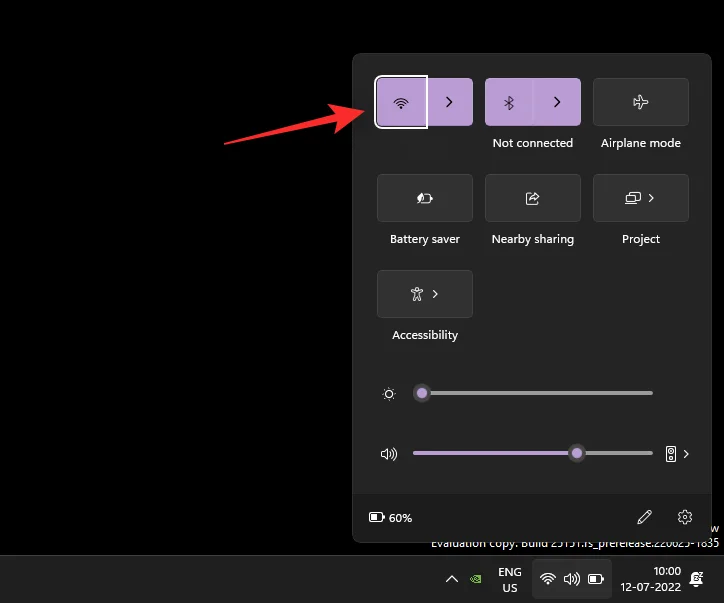Click the Battery saver label
Viewport: 724px width, 603px height.
425,239
